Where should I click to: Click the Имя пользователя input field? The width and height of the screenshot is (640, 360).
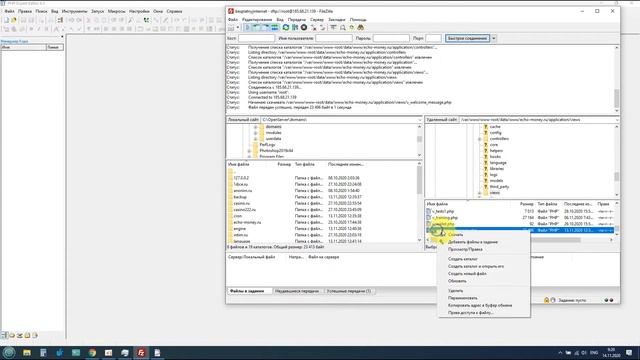(333, 38)
